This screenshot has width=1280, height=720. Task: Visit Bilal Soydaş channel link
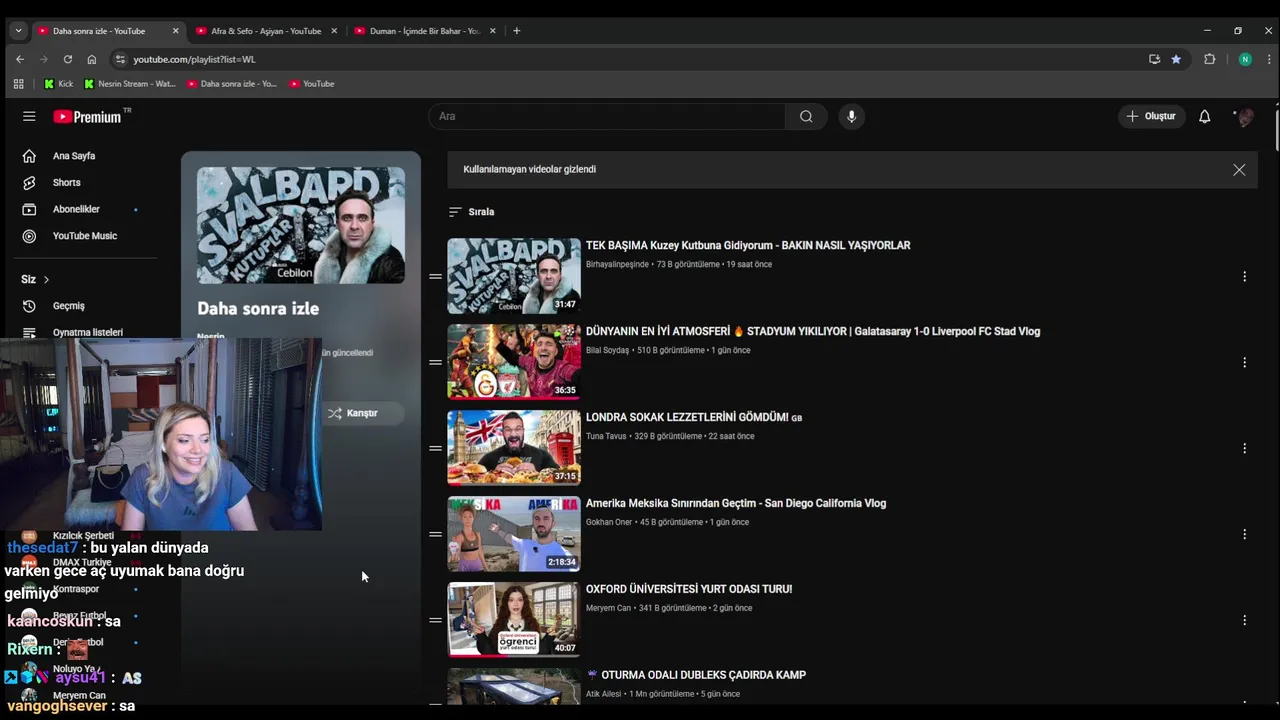click(607, 351)
